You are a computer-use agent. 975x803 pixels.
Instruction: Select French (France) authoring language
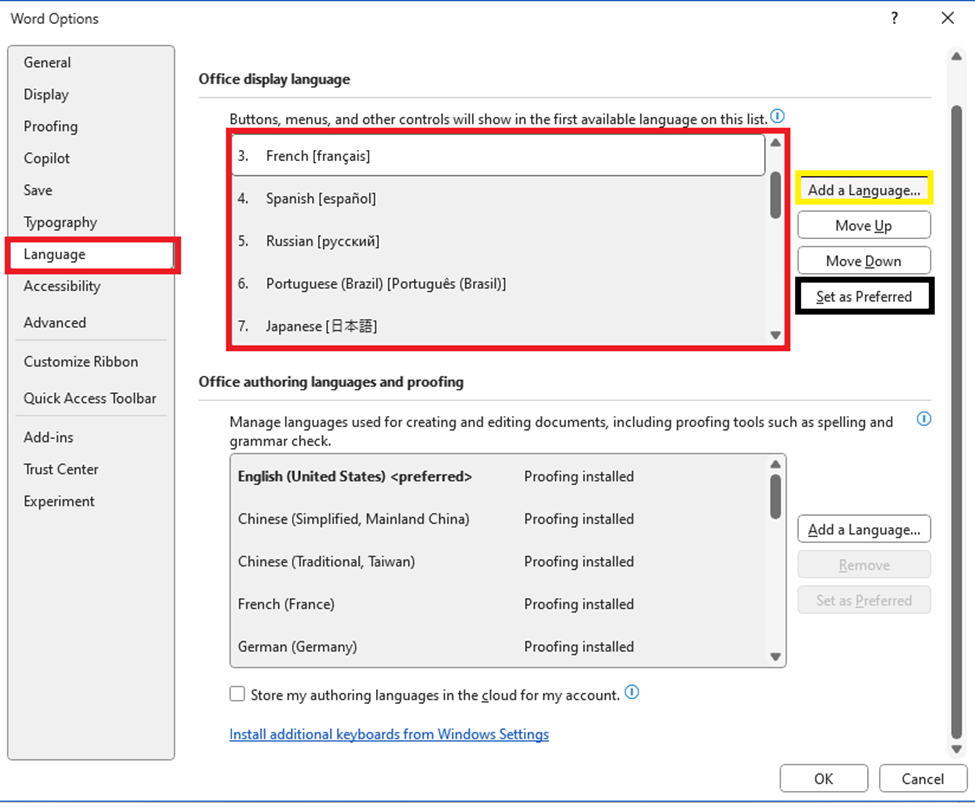[499, 604]
